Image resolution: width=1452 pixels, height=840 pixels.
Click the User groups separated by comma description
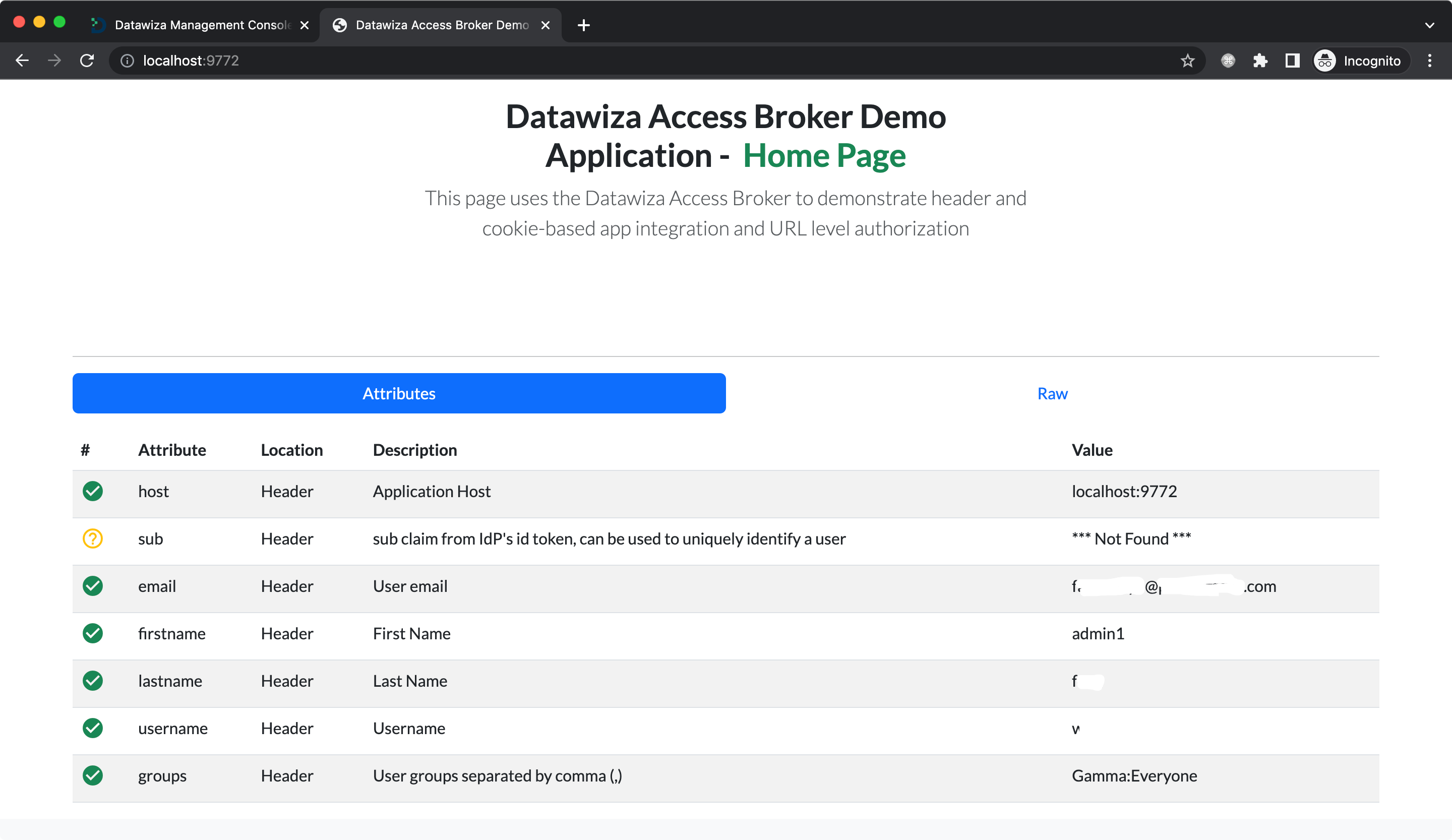tap(497, 776)
